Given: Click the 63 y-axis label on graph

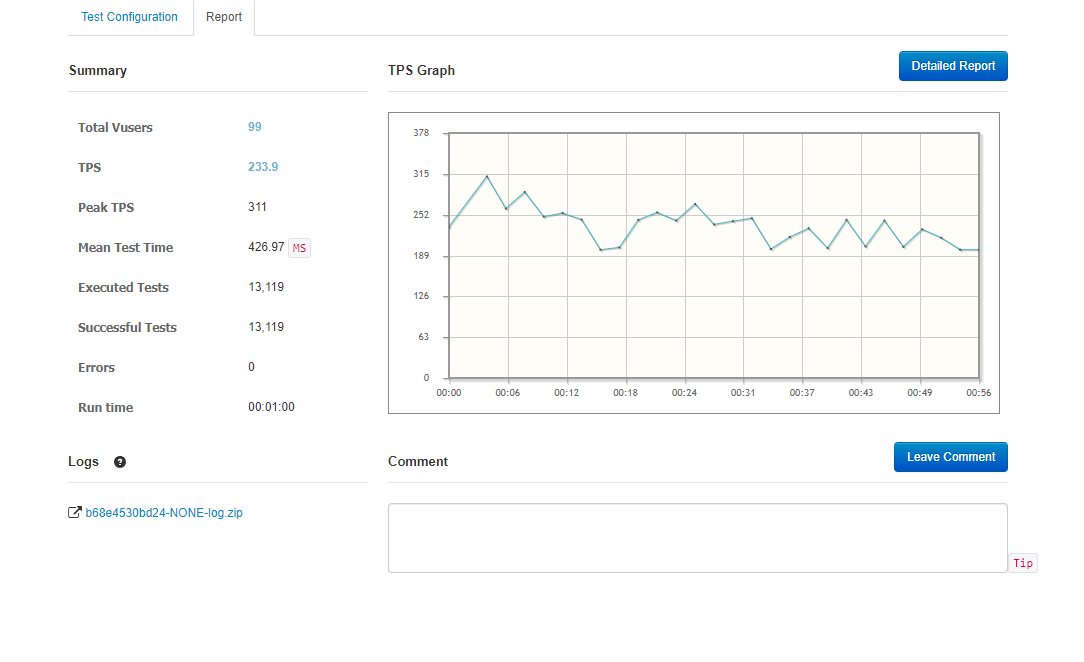Looking at the screenshot, I should [x=424, y=337].
